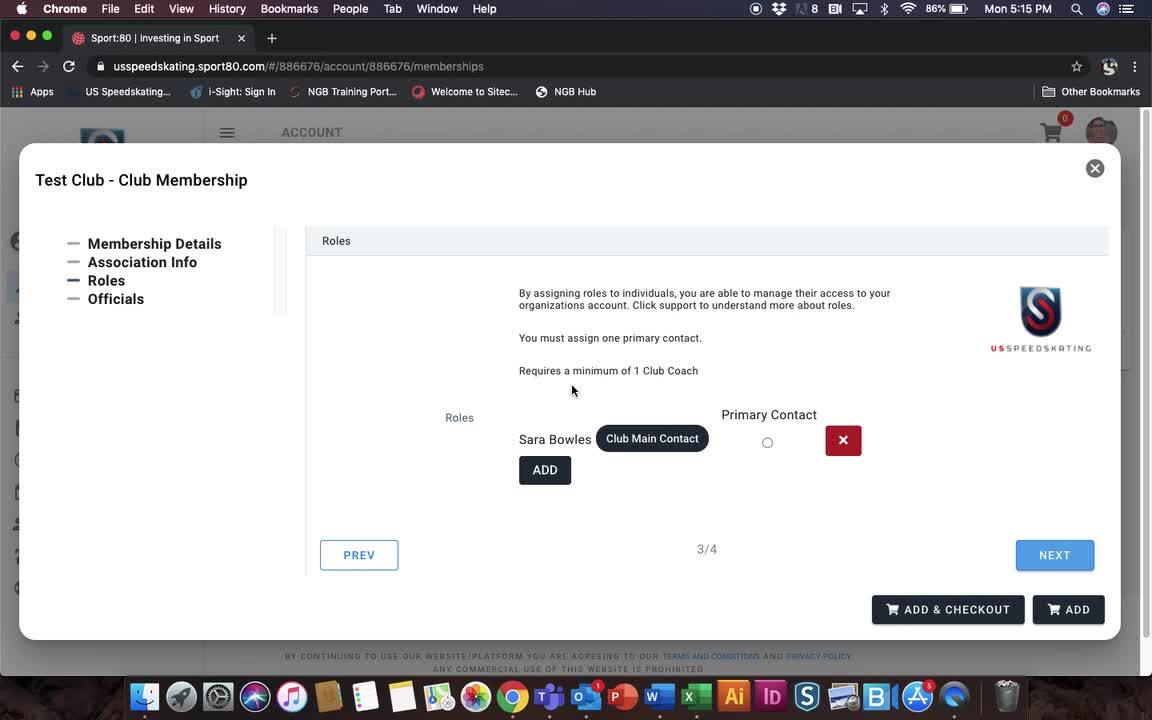Open macOS Spotlight search
Screen dimensions: 1152x720
[1077, 9]
